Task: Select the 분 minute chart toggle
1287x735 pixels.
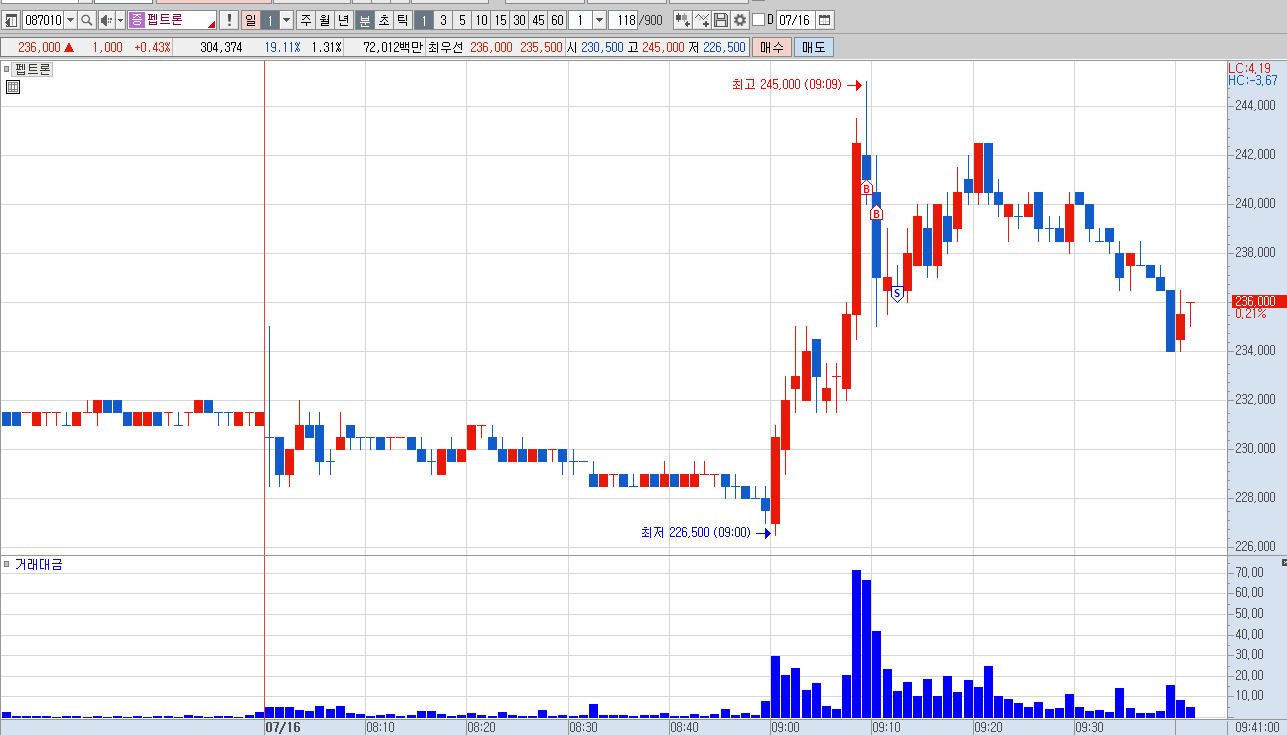Action: [x=364, y=20]
